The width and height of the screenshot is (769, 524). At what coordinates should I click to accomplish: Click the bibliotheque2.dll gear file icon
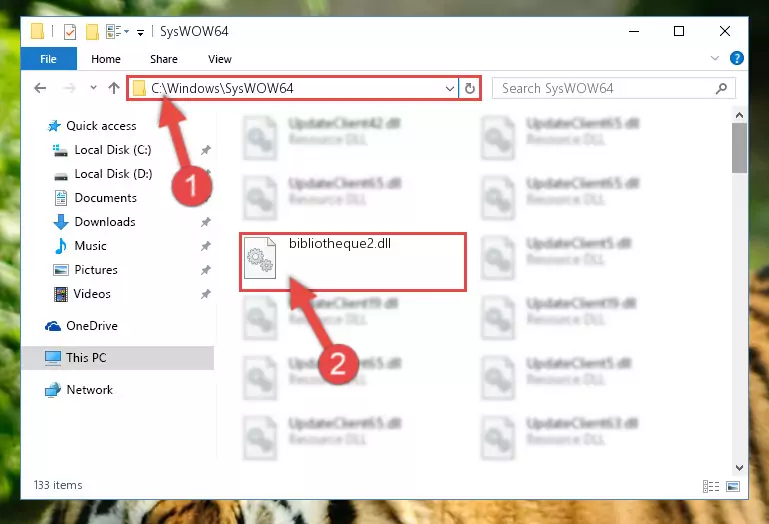260,258
